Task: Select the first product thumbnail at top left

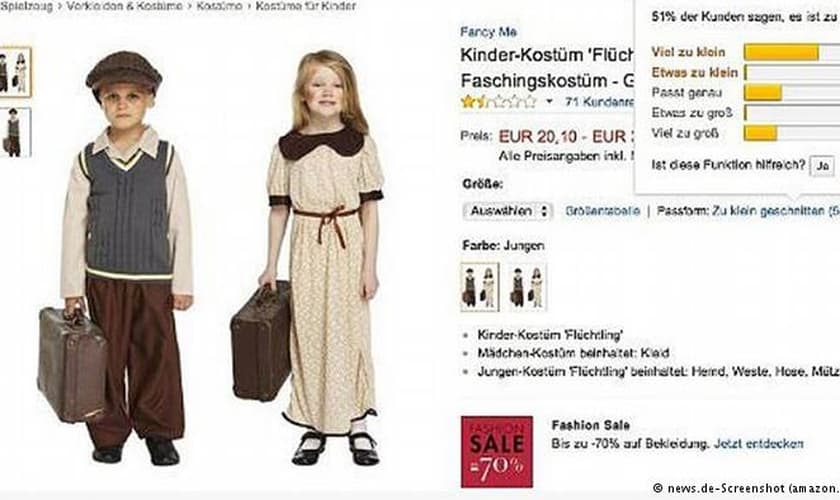Action: click(15, 72)
